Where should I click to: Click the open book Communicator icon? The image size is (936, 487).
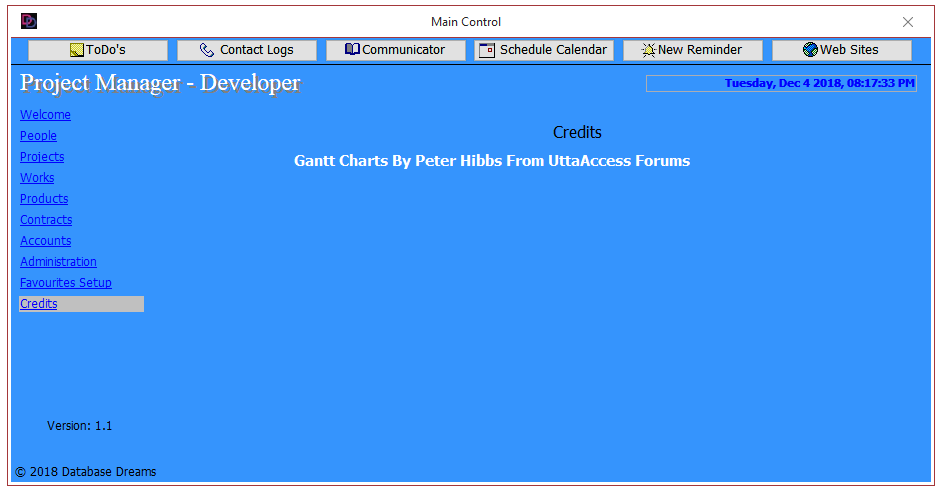[x=352, y=50]
